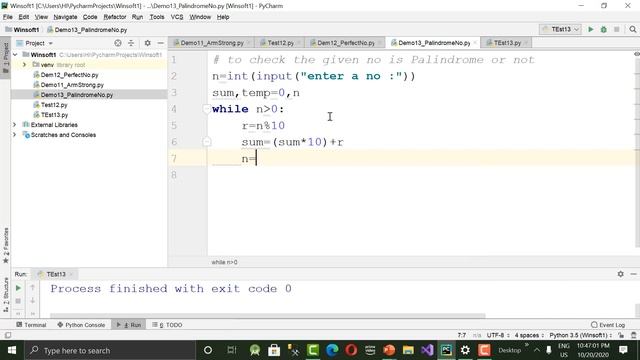Expand External Libraries
640x360 pixels.
15,124
